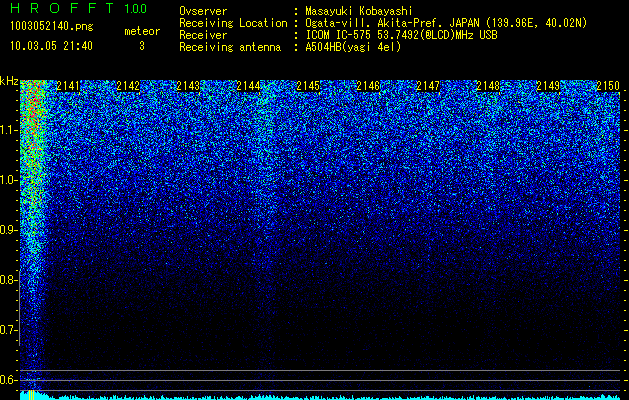This screenshot has height=400, width=629.
Task: Click the yellow peak in the bottom power graph
Action: (x=32, y=394)
